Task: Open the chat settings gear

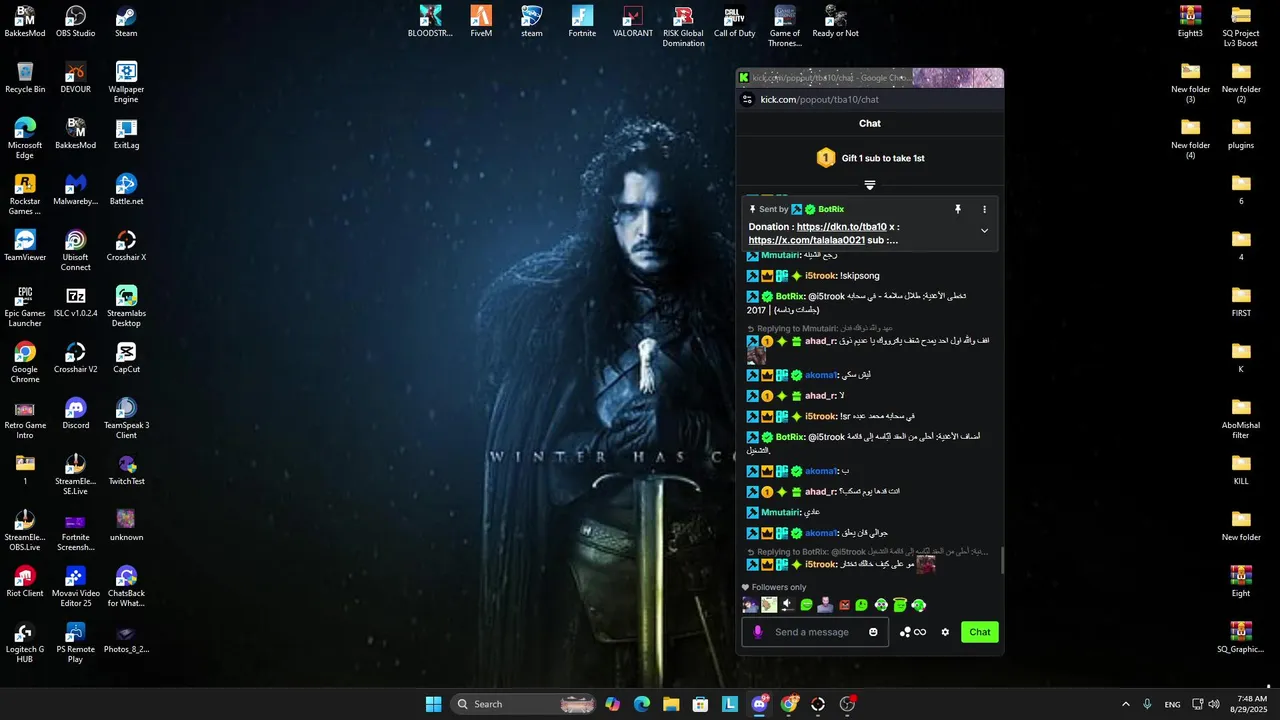Action: (x=945, y=632)
